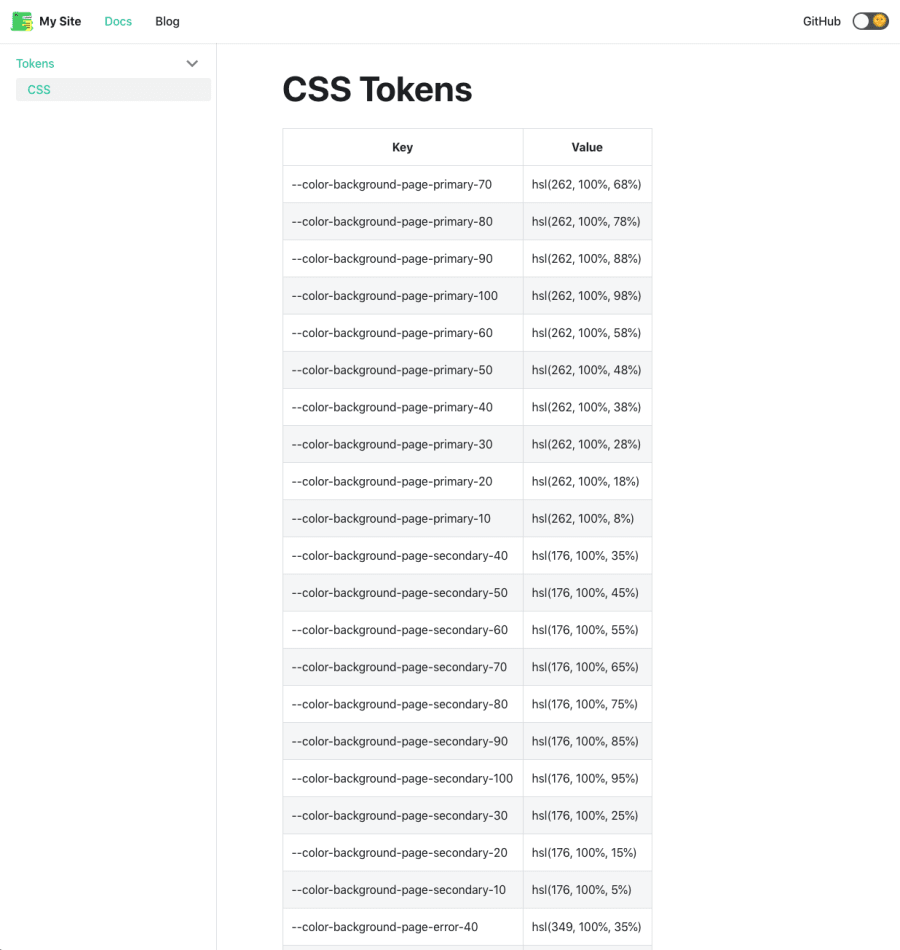Click the hsl(349, 100%, 35%) value cell
Image resolution: width=900 pixels, height=950 pixels.
point(587,926)
